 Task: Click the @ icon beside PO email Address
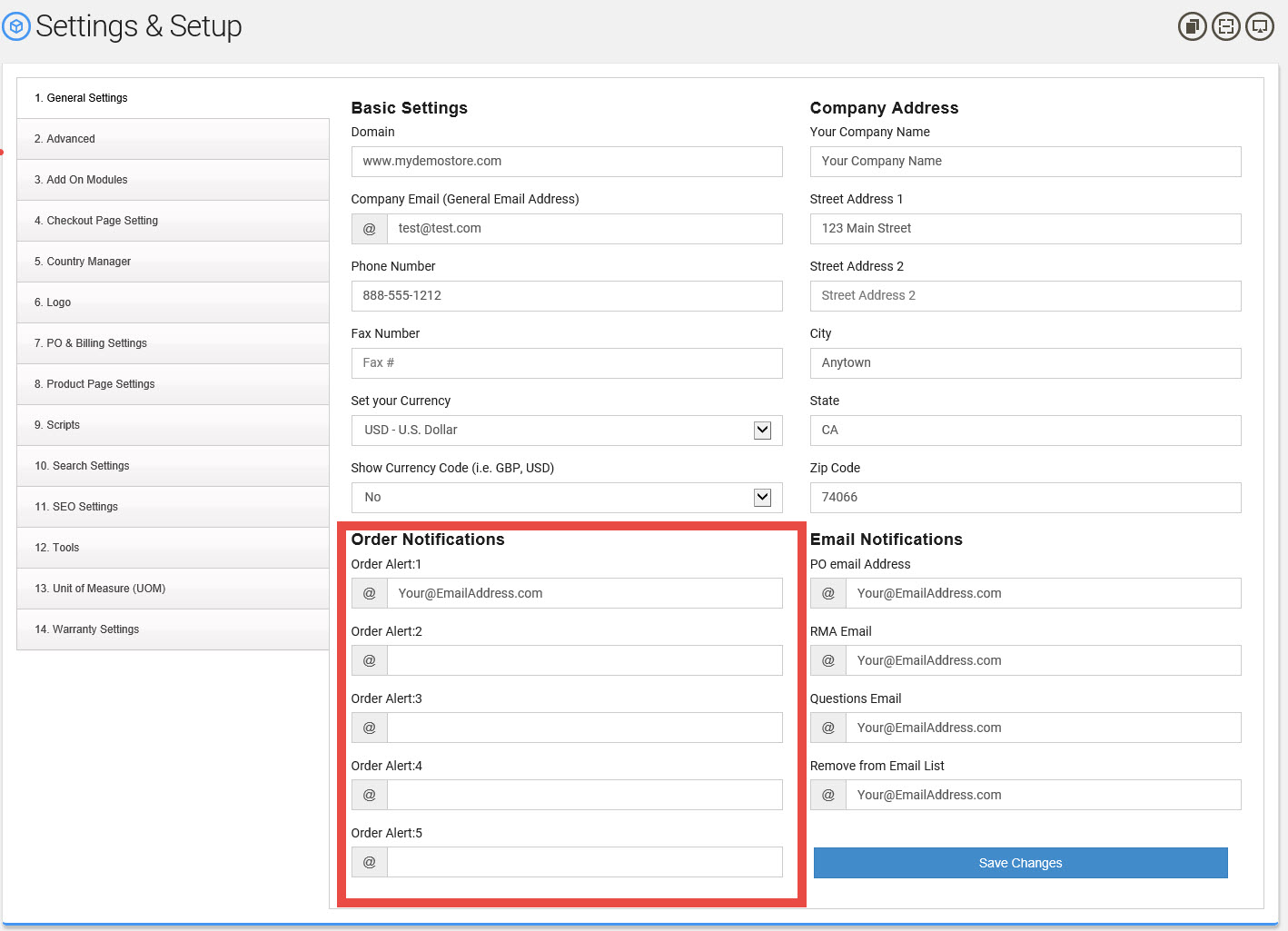click(828, 593)
